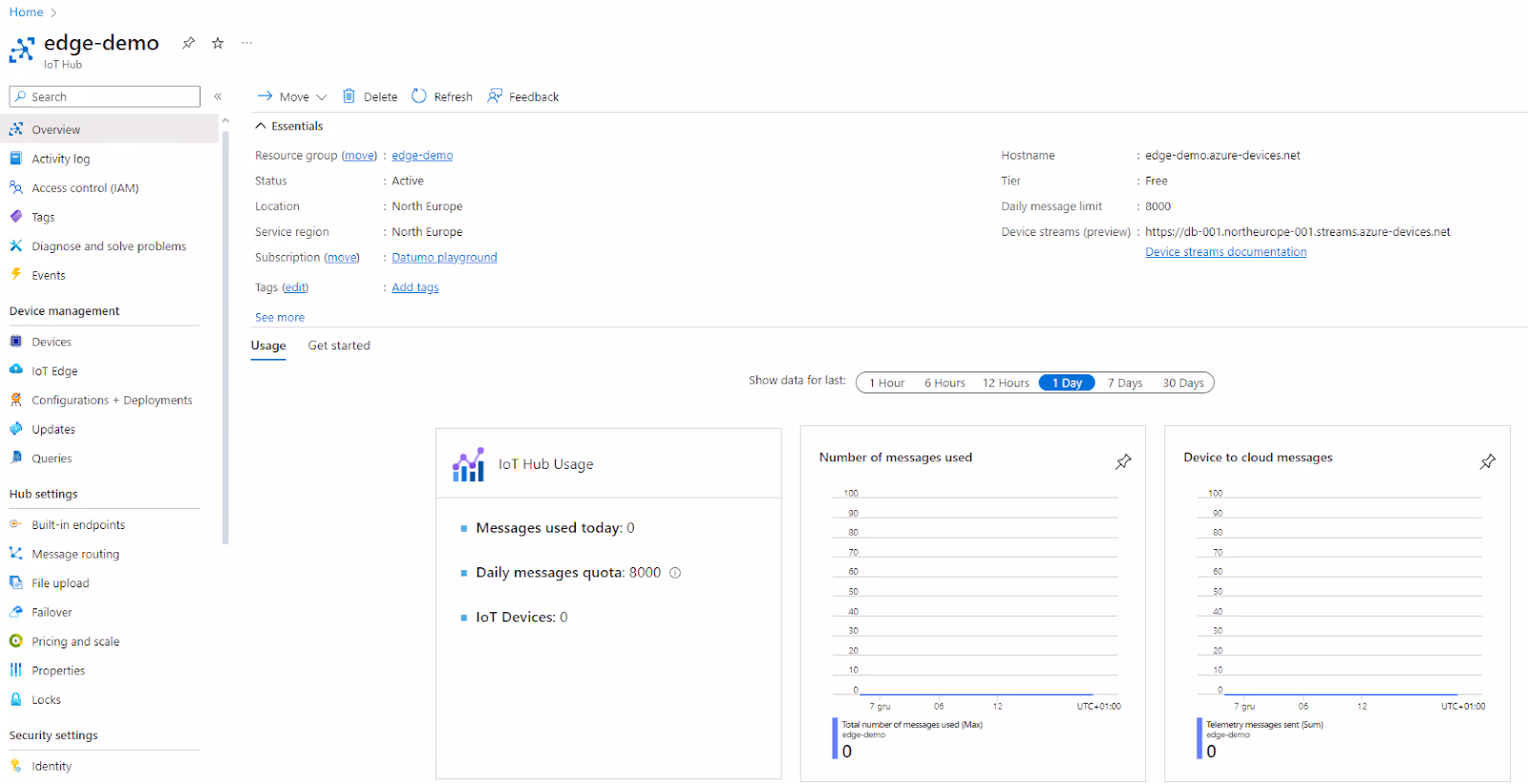Click the edit link beside Tags
Screen dimensions: 1528x784
tap(295, 287)
